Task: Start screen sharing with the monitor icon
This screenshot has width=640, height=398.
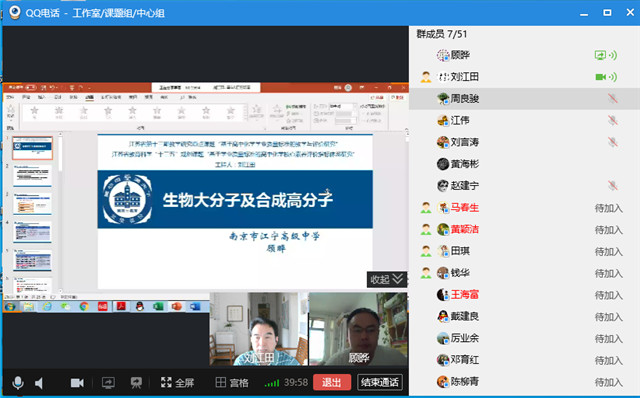Action: (x=108, y=383)
